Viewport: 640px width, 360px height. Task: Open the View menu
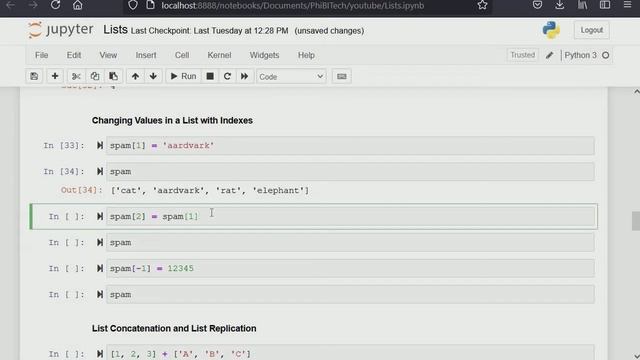(x=108, y=55)
